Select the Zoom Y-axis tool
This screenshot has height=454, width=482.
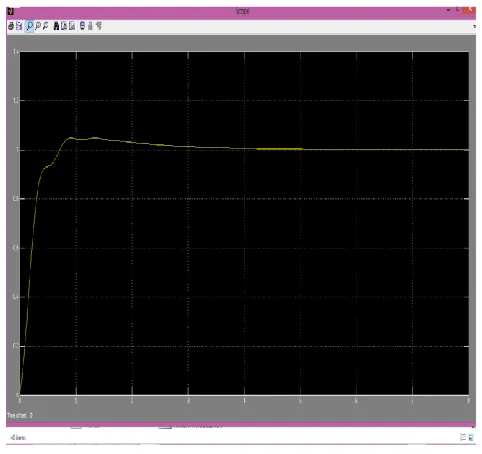pyautogui.click(x=46, y=26)
